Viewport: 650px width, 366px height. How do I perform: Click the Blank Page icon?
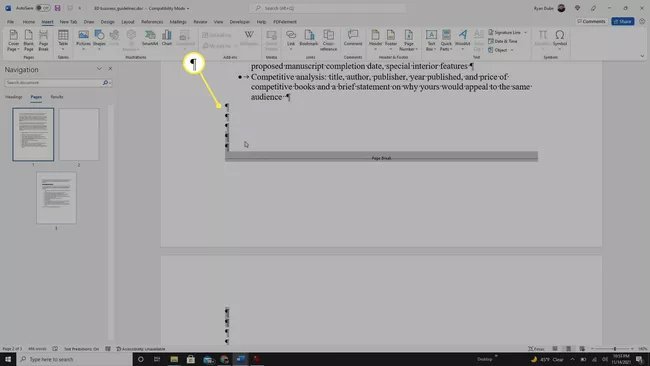28,41
